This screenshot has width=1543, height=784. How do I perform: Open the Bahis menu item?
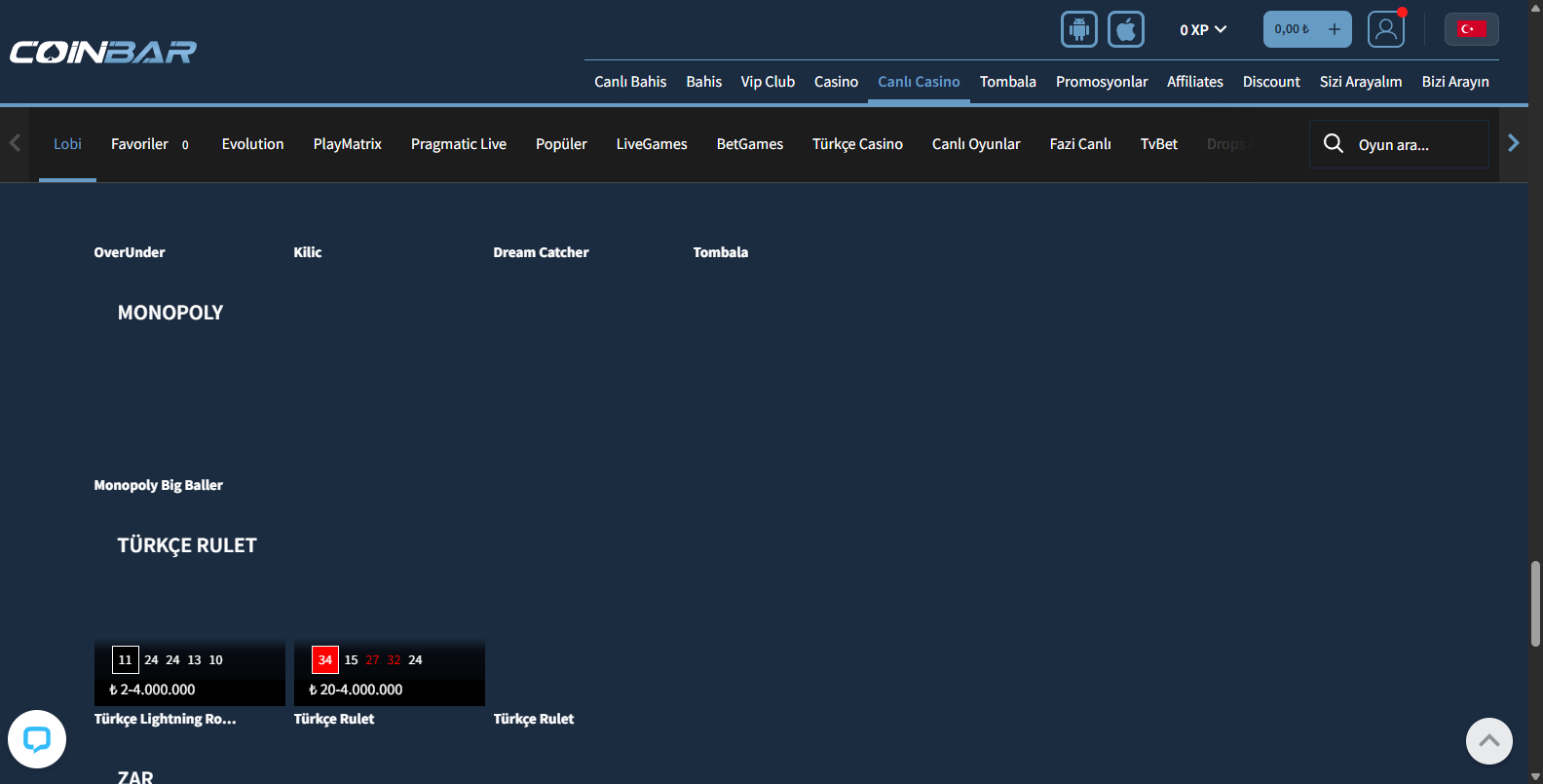(703, 82)
